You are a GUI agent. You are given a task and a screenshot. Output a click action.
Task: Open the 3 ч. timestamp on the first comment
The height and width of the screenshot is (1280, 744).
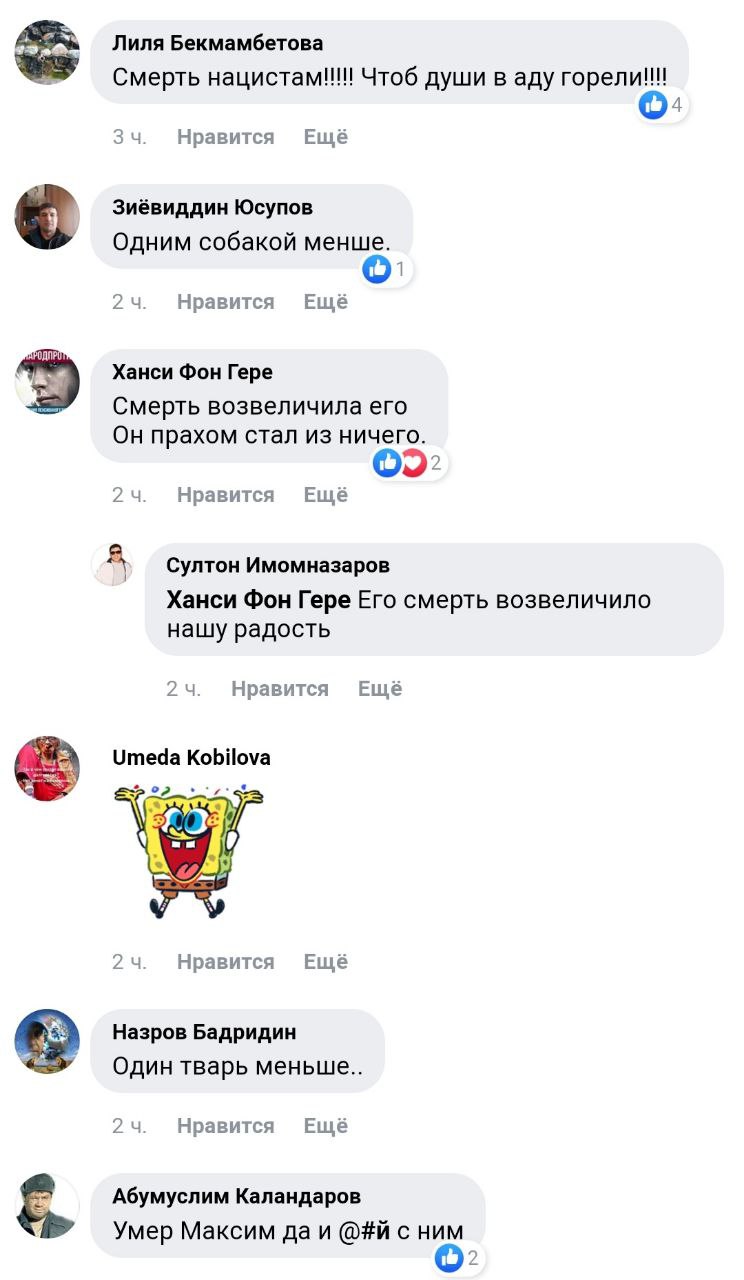130,137
